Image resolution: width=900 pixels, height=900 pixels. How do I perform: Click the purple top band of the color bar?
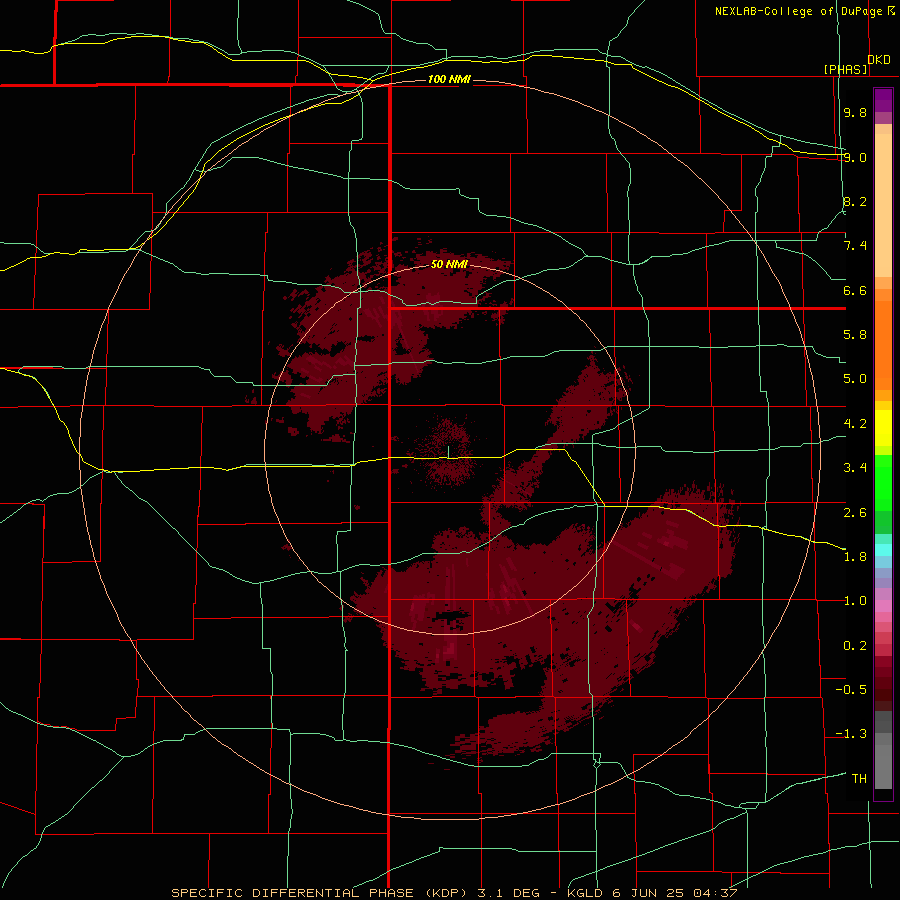pos(883,101)
